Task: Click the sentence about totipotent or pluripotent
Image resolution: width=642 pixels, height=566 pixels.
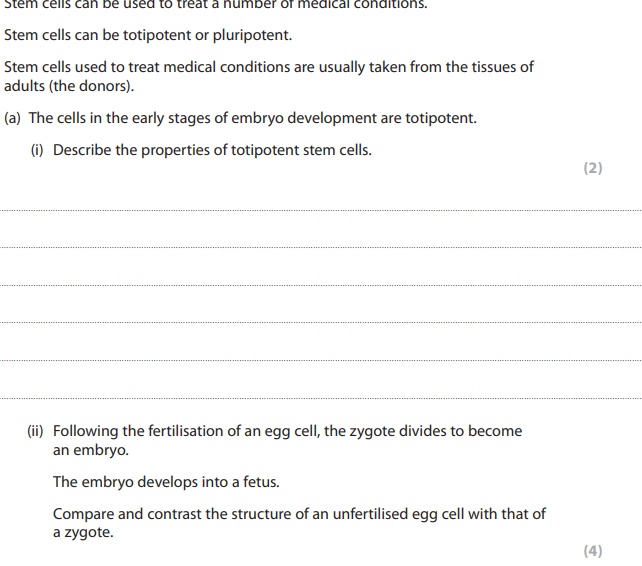Action: pyautogui.click(x=148, y=35)
